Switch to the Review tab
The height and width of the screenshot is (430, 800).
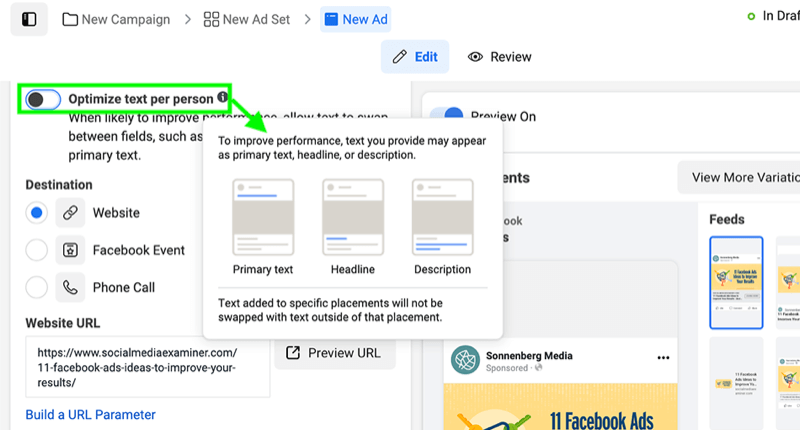click(500, 57)
